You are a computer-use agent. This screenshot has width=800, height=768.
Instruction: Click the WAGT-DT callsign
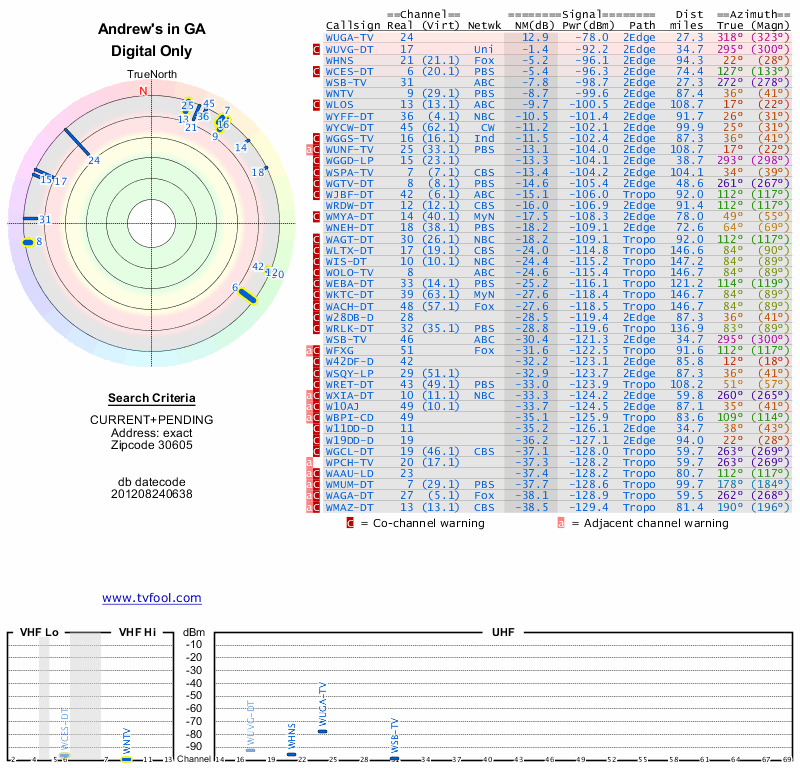[x=349, y=239]
